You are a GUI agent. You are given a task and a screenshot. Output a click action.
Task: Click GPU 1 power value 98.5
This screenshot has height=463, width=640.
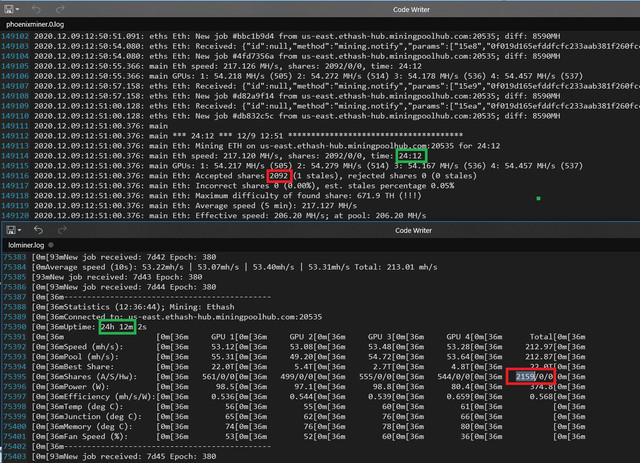coord(227,387)
